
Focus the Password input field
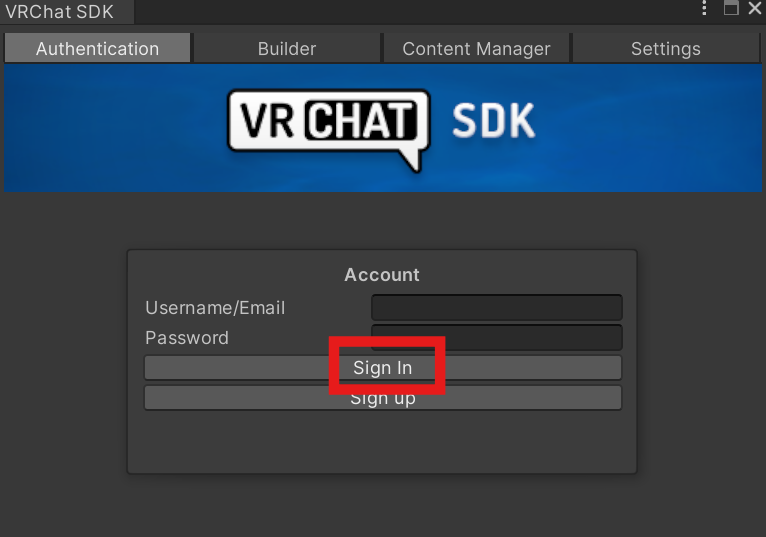pyautogui.click(x=497, y=337)
